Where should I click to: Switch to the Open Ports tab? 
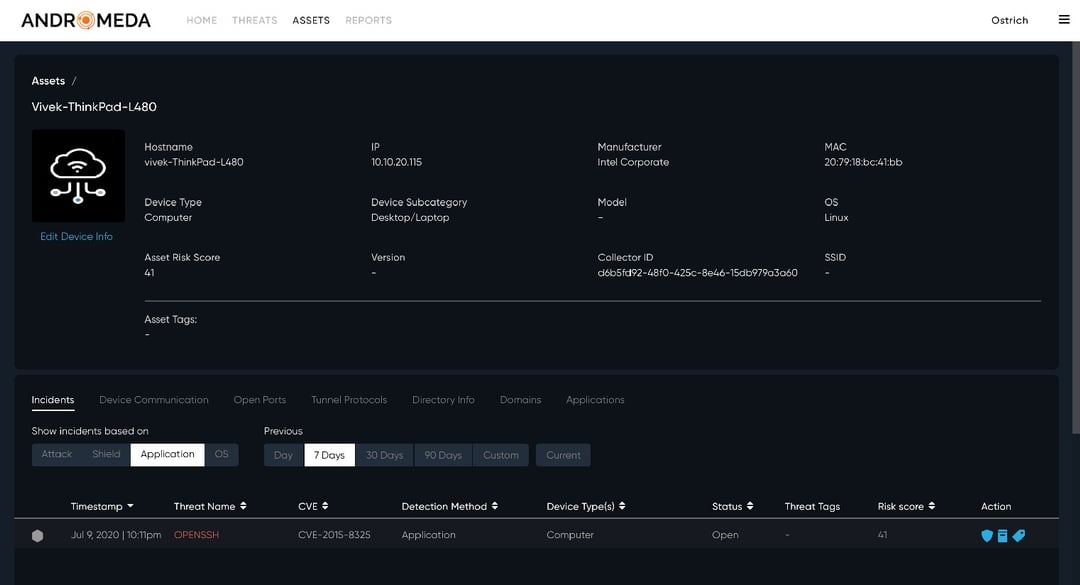(259, 399)
